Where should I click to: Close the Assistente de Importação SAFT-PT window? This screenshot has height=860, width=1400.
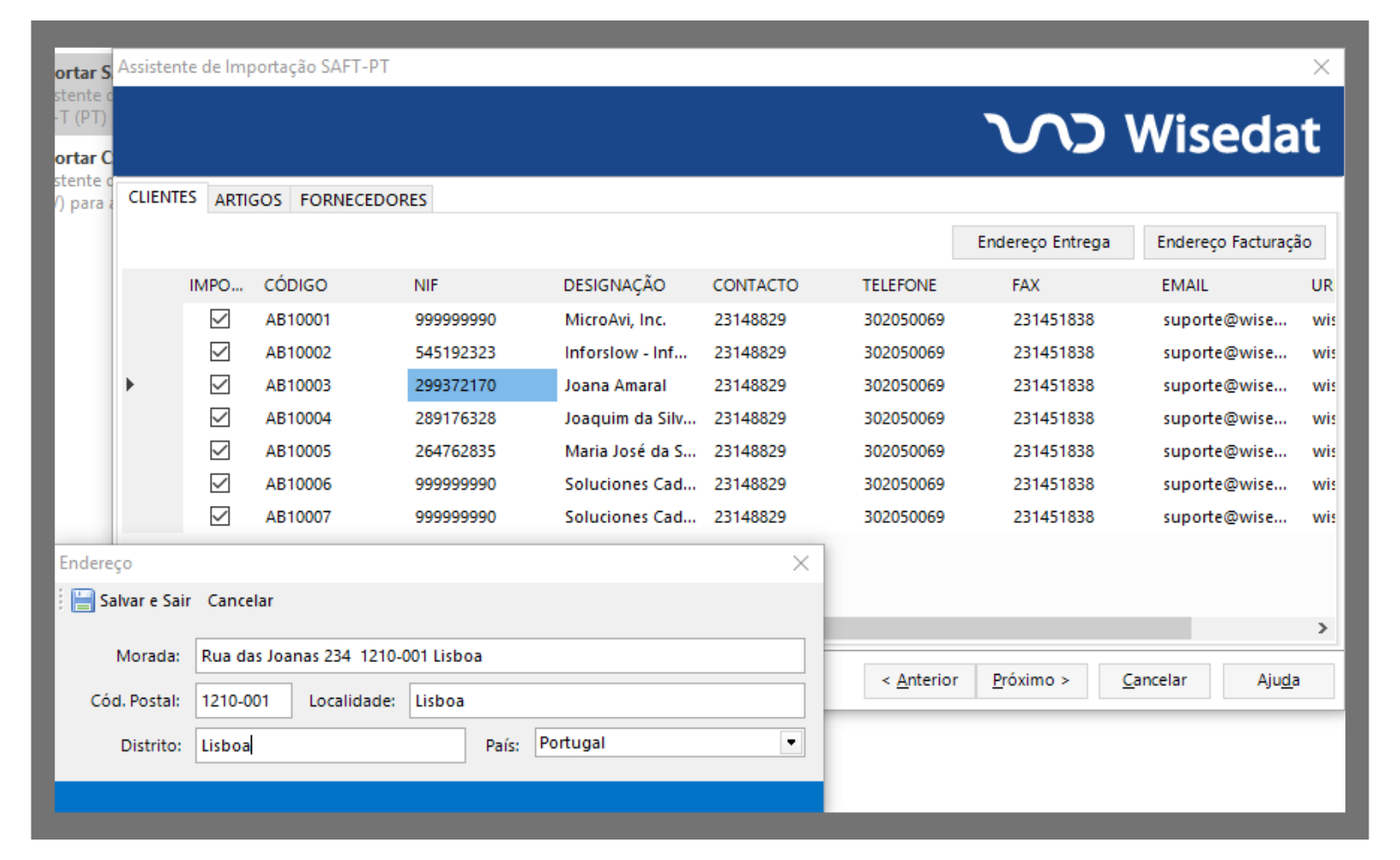(x=1321, y=67)
